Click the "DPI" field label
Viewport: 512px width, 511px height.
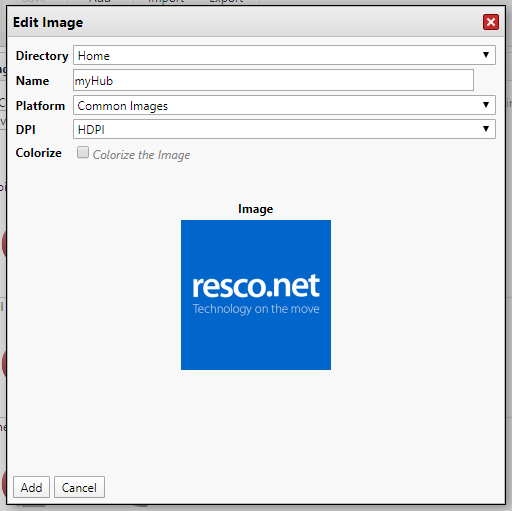[26, 129]
